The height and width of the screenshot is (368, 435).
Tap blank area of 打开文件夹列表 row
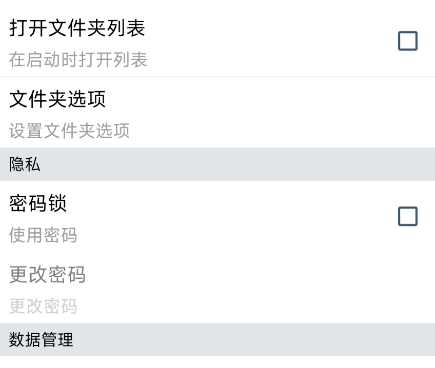[x=267, y=42]
